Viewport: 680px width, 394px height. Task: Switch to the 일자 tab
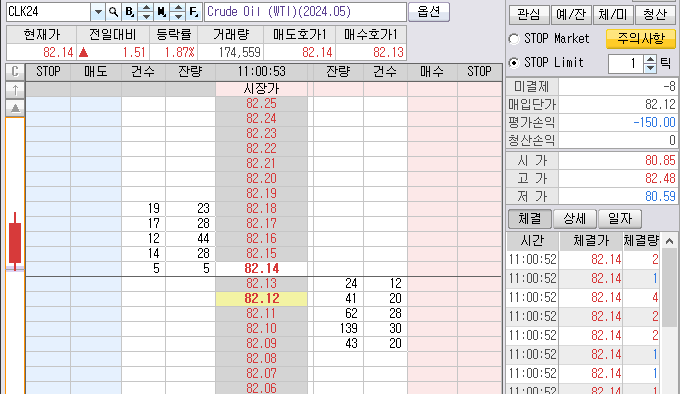(620, 218)
